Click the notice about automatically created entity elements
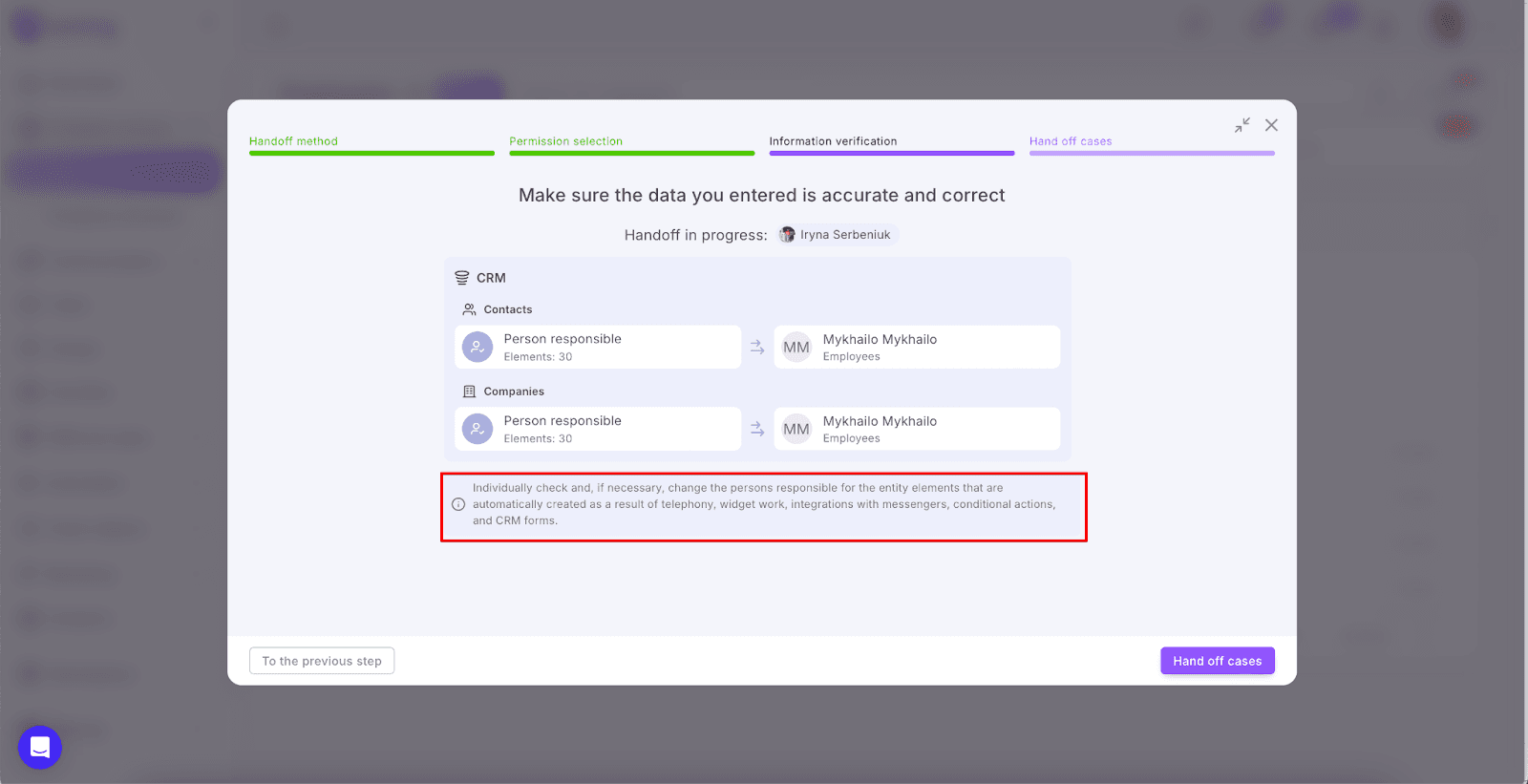The height and width of the screenshot is (784, 1528). pos(764,504)
